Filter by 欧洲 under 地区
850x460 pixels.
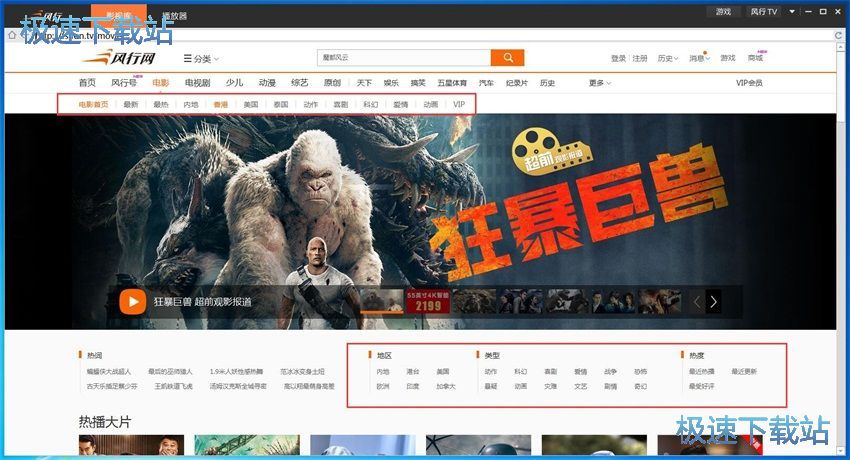383,386
